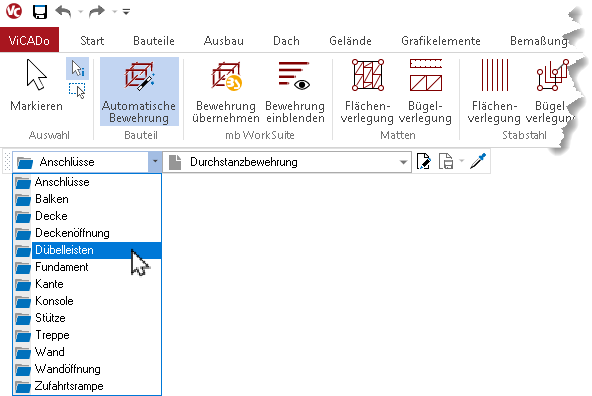Customize the quick access toolbar
The width and height of the screenshot is (592, 396).
click(x=126, y=12)
